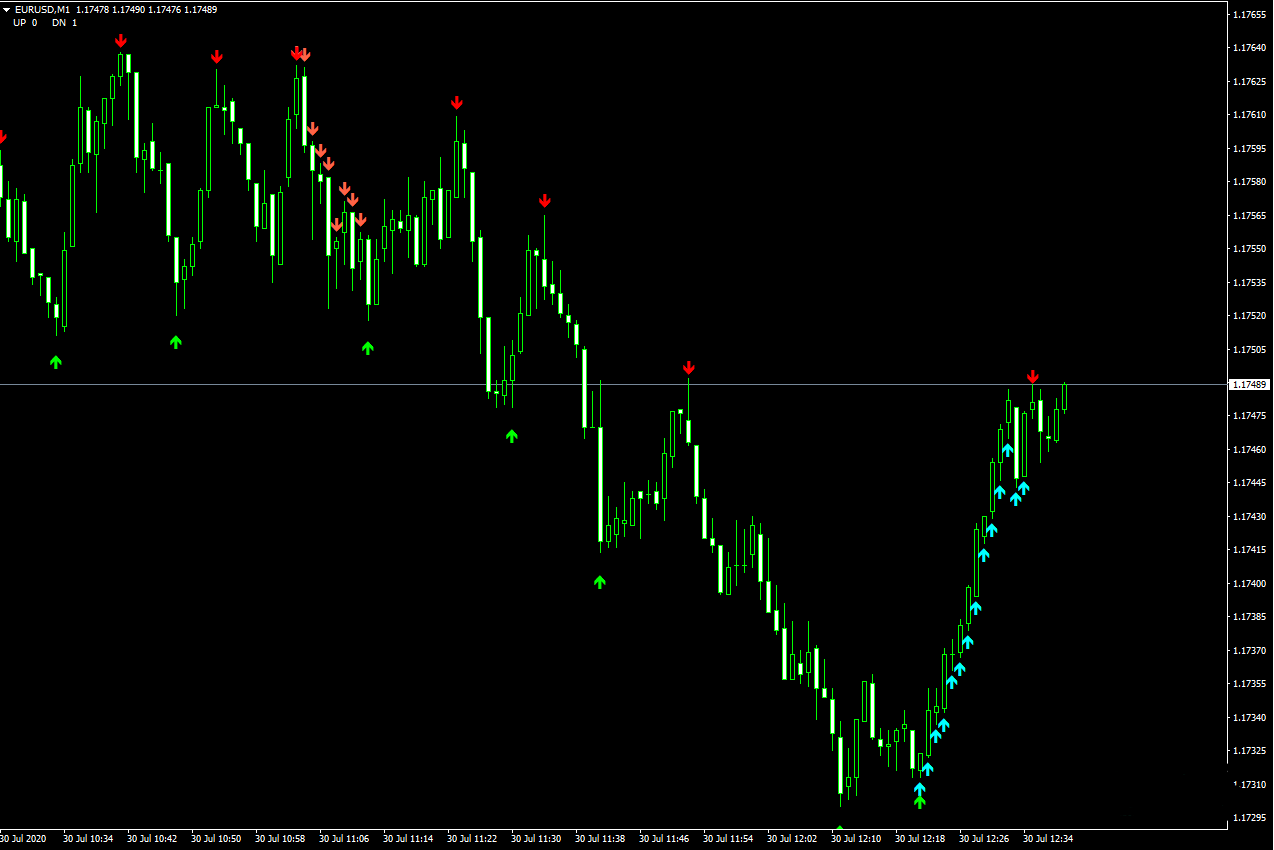Select the red sell arrow above the 11:22 candle
The width and height of the screenshot is (1274, 850).
click(456, 102)
